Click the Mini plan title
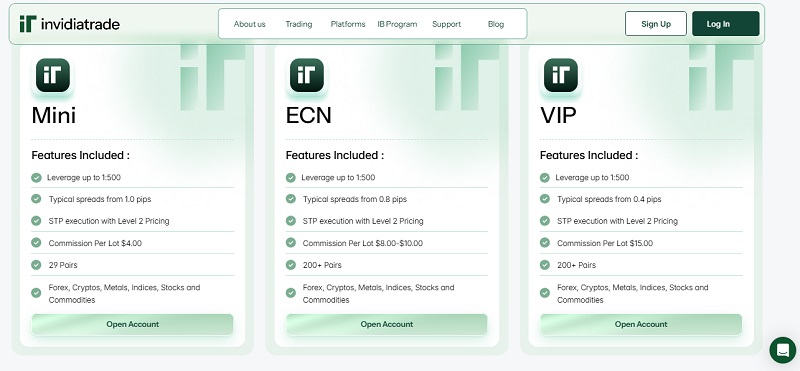The height and width of the screenshot is (371, 800). pyautogui.click(x=54, y=115)
